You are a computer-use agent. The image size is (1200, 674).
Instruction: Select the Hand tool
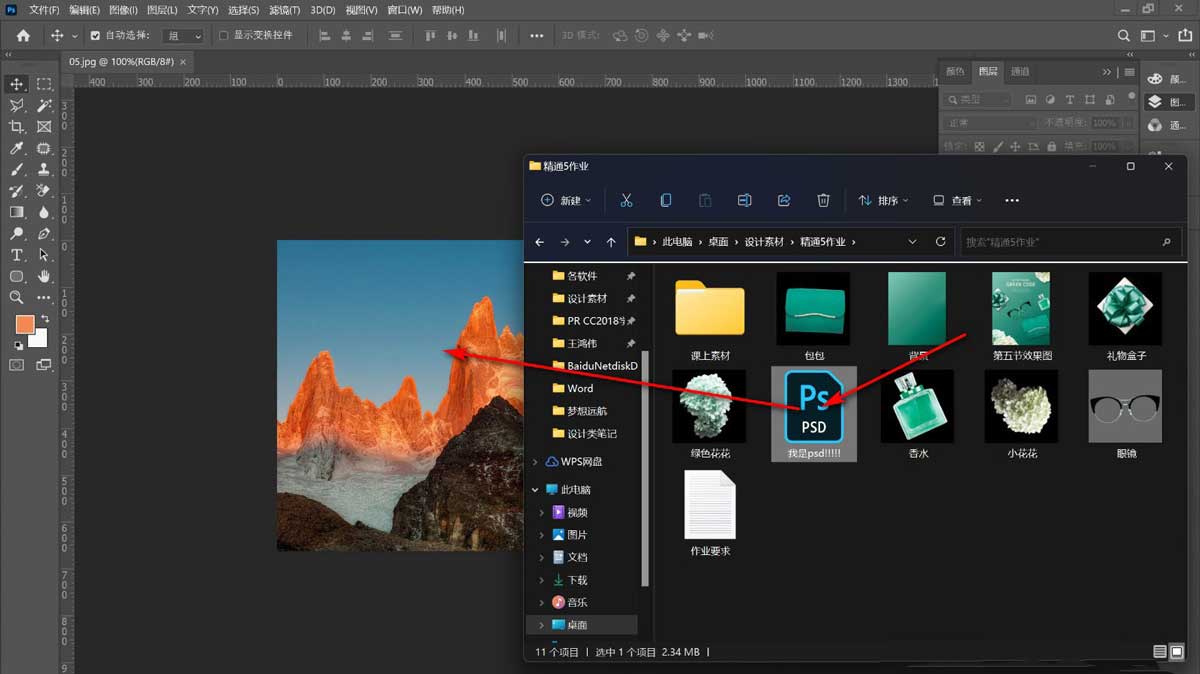coord(44,276)
